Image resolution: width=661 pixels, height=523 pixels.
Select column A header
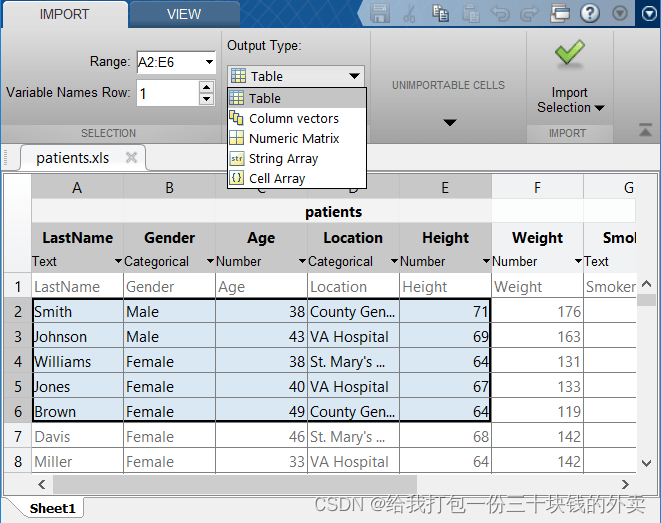pos(77,187)
